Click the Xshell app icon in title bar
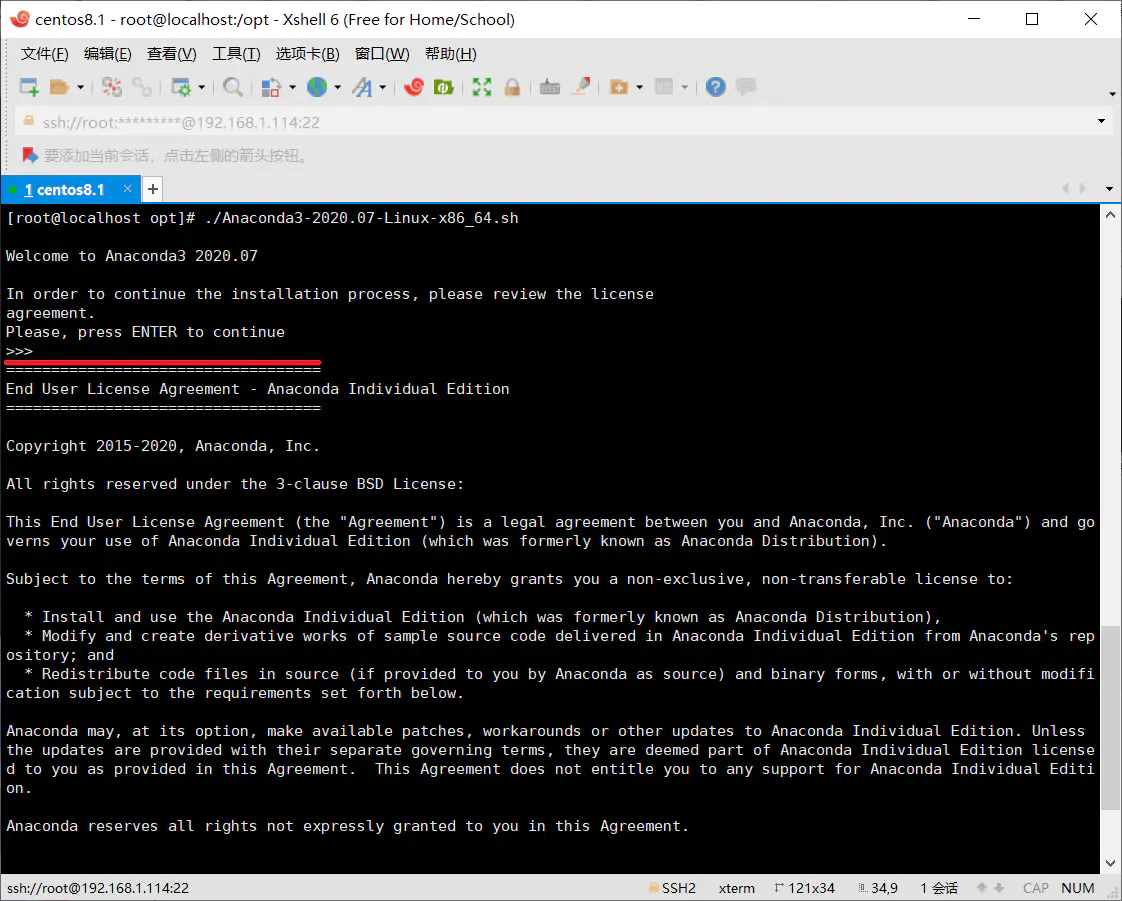1122x901 pixels. pos(20,19)
